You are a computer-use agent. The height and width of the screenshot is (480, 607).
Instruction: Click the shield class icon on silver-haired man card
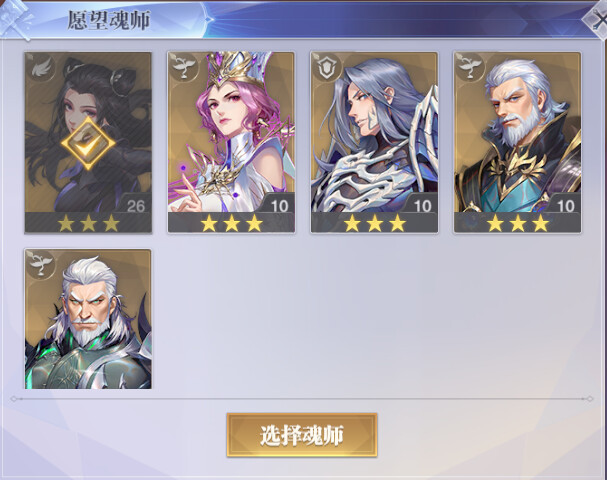(x=326, y=67)
